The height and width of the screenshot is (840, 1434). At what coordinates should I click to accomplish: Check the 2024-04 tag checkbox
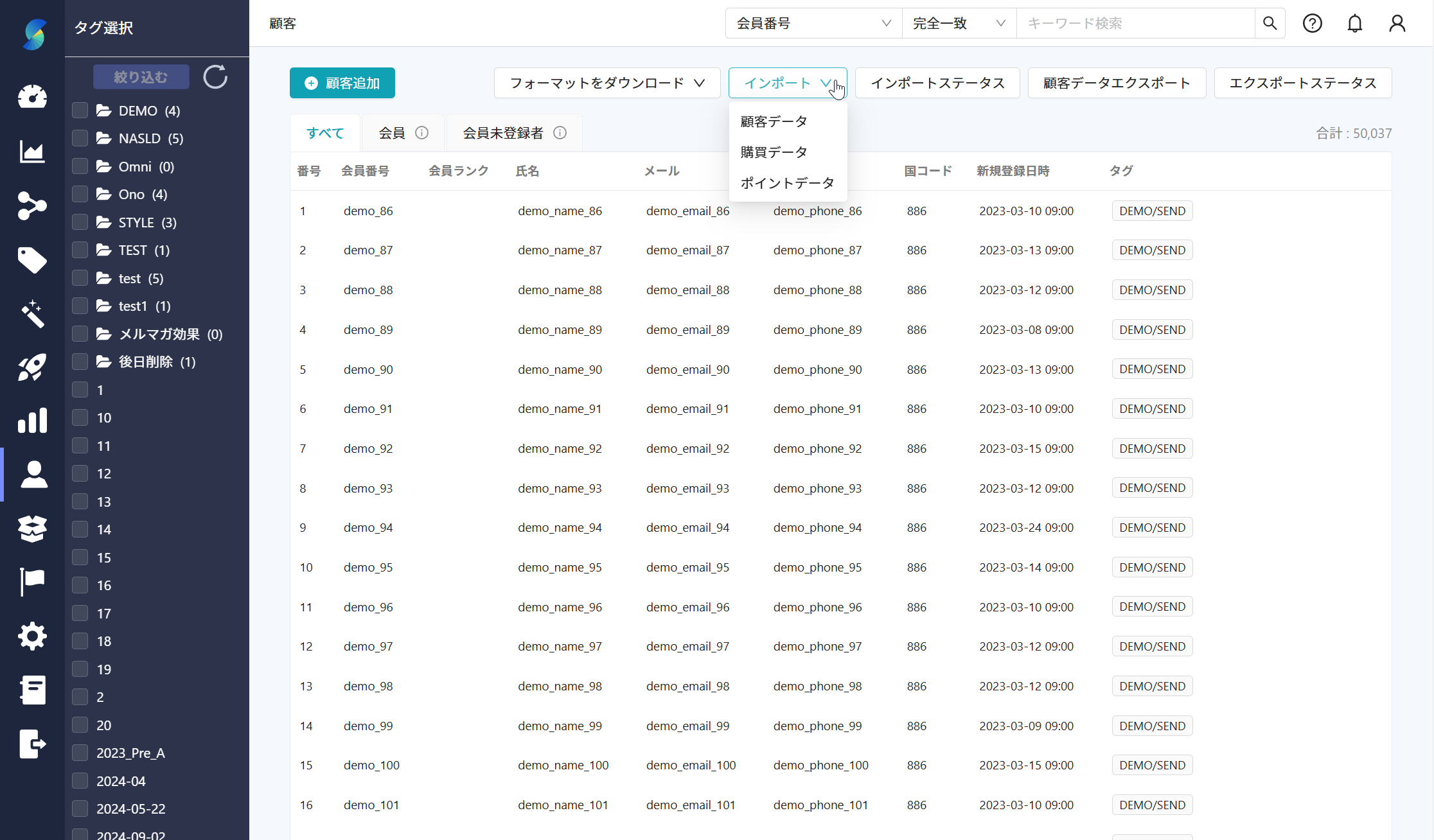coord(80,780)
